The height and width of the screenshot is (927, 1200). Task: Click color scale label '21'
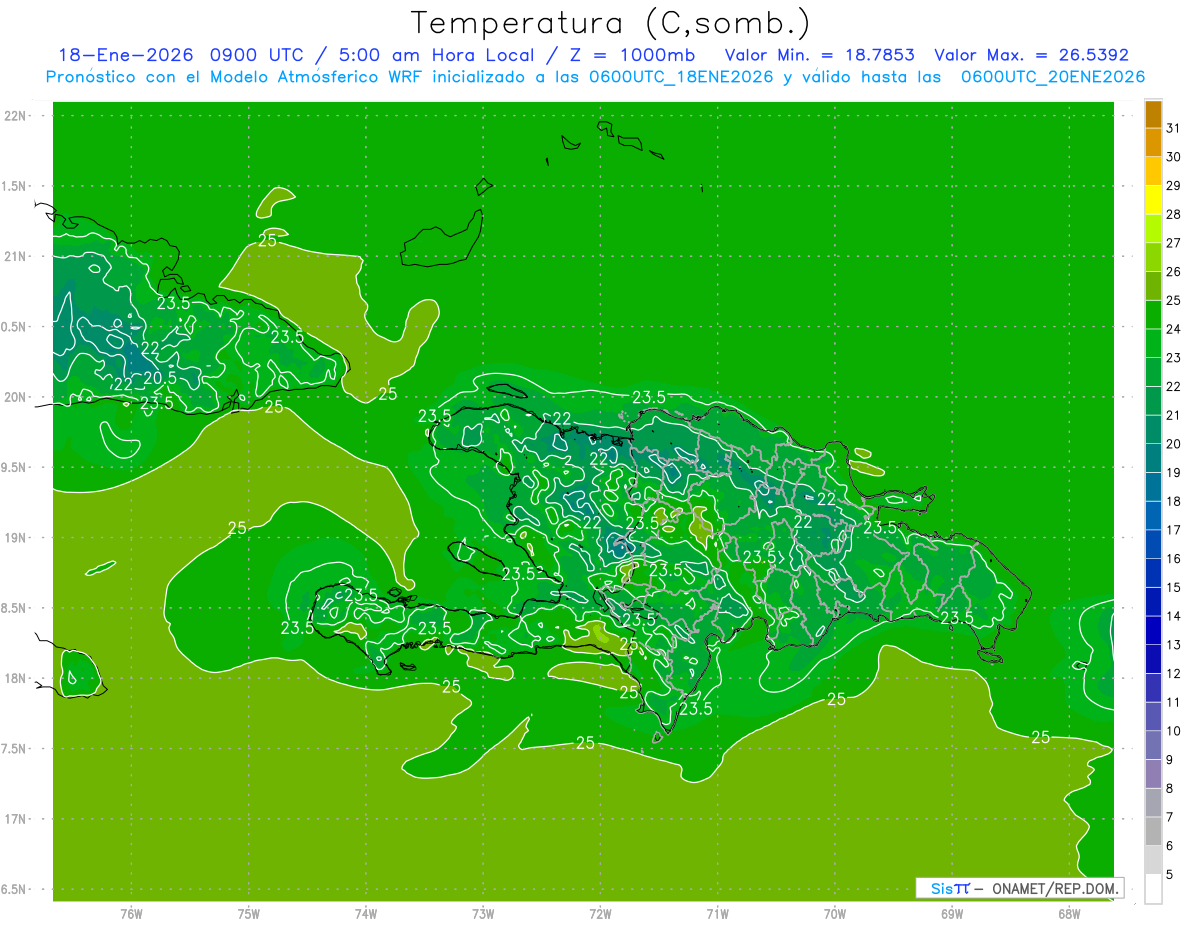coord(1173,415)
